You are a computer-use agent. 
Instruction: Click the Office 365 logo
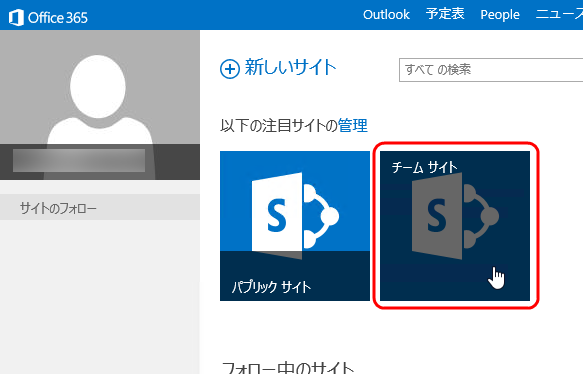tap(48, 17)
